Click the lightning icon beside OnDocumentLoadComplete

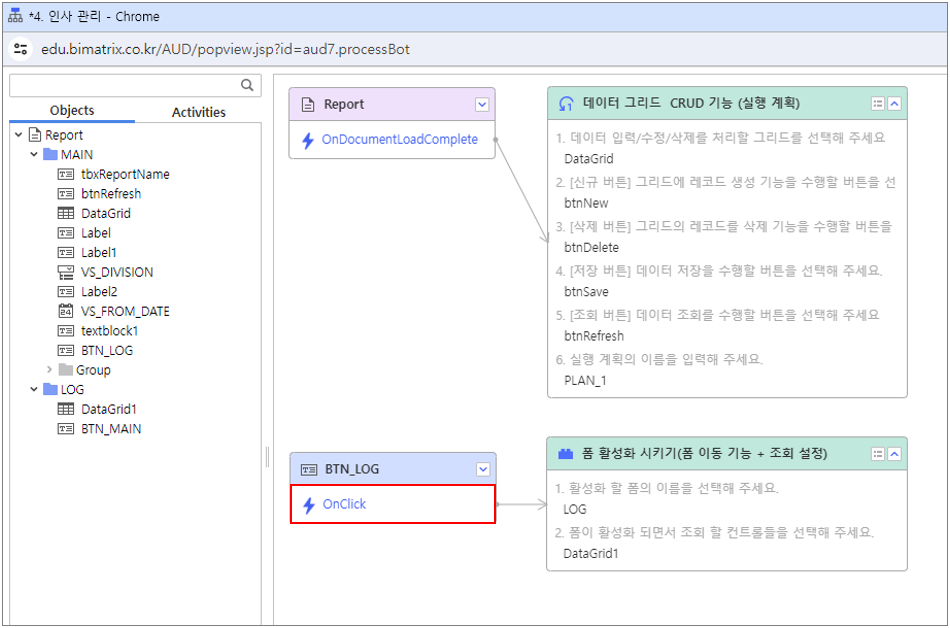(308, 140)
